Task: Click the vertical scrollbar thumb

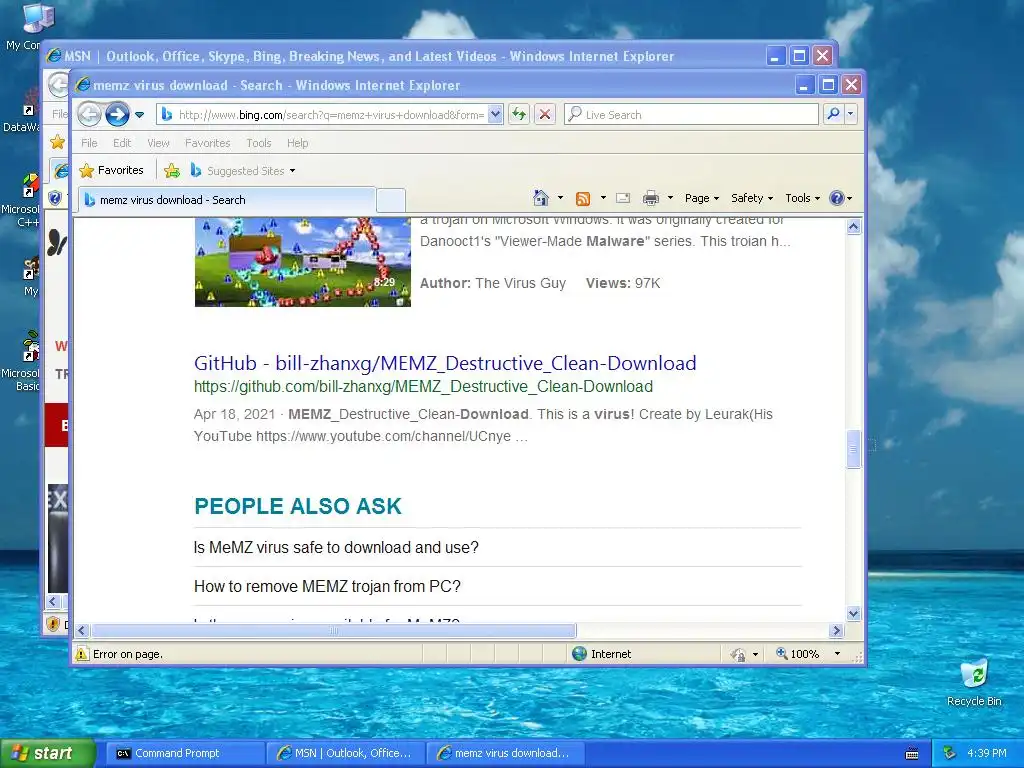Action: [x=854, y=449]
